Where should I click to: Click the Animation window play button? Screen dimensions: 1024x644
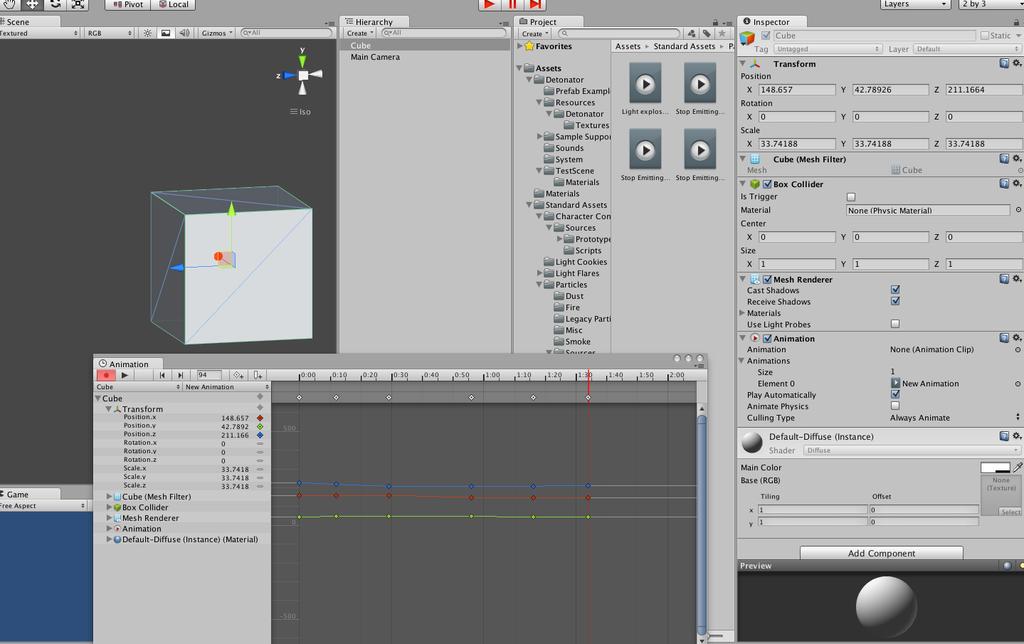pyautogui.click(x=124, y=375)
